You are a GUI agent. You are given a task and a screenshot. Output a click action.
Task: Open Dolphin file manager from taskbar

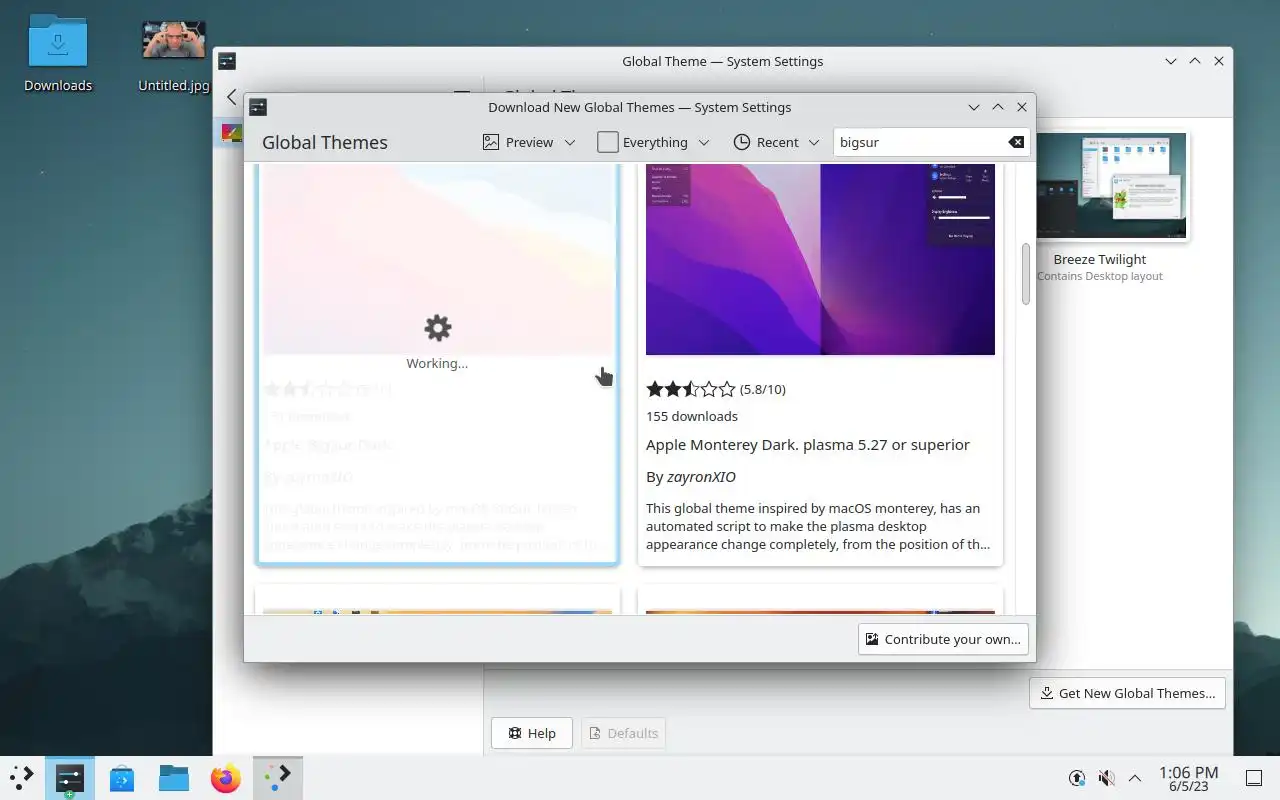[174, 778]
